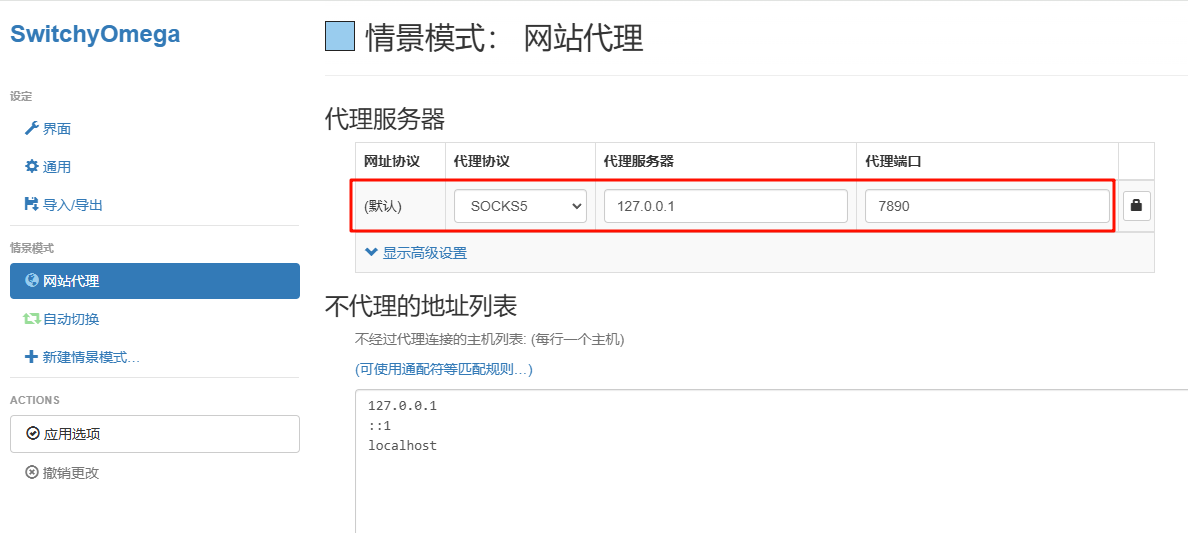1188x533 pixels.
Task: Click the globe icon beside 网站代理
Action: [31, 281]
